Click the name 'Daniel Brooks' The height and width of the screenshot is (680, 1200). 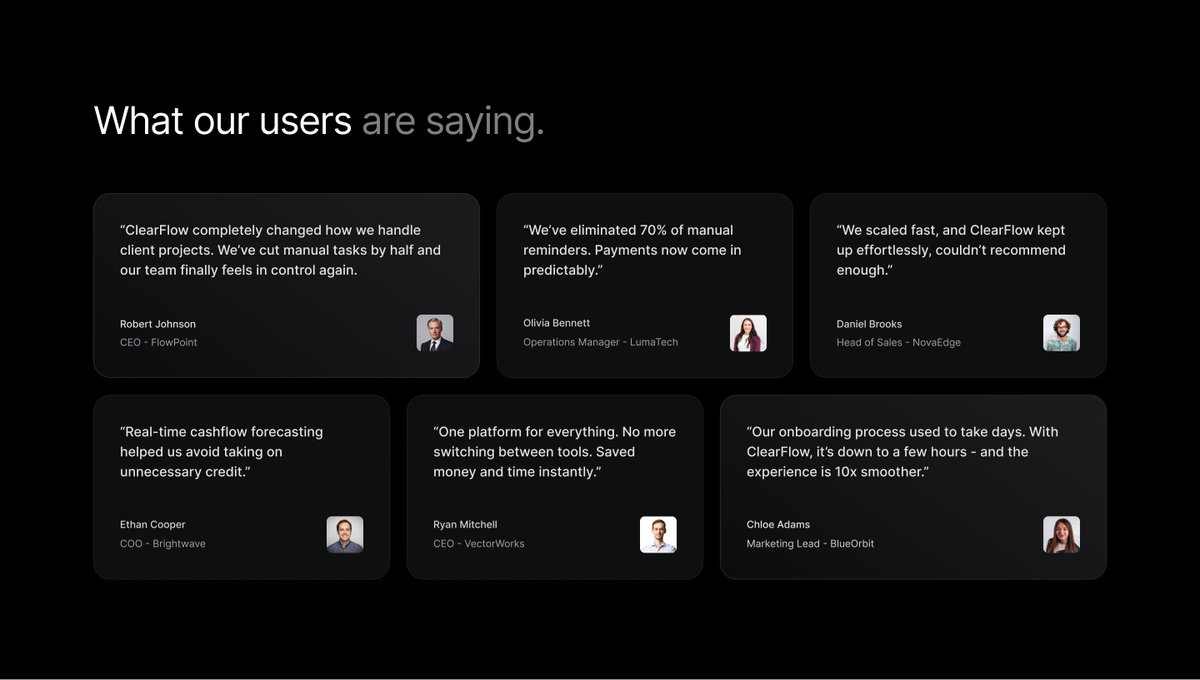point(869,324)
